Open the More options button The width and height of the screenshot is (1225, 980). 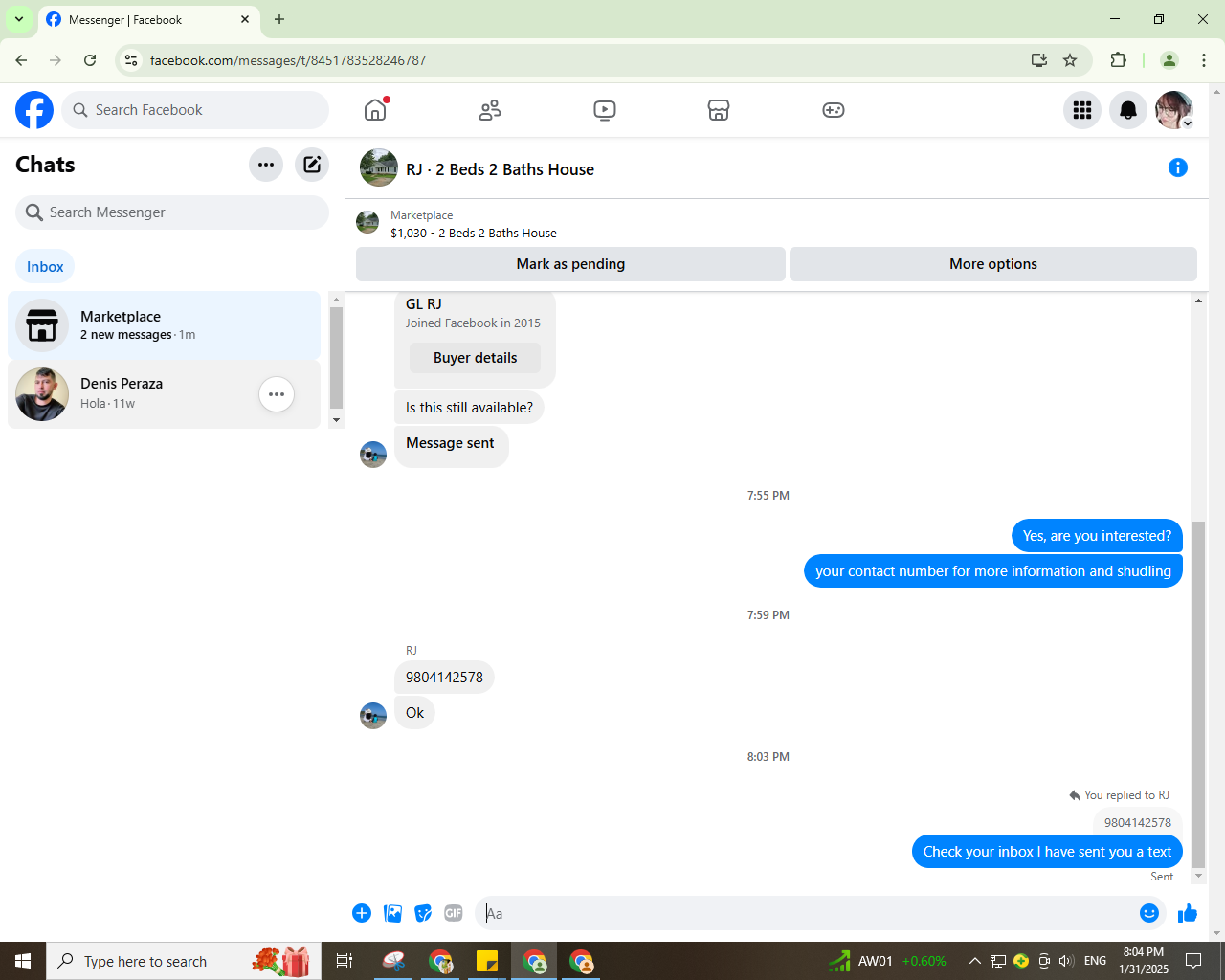click(x=993, y=264)
